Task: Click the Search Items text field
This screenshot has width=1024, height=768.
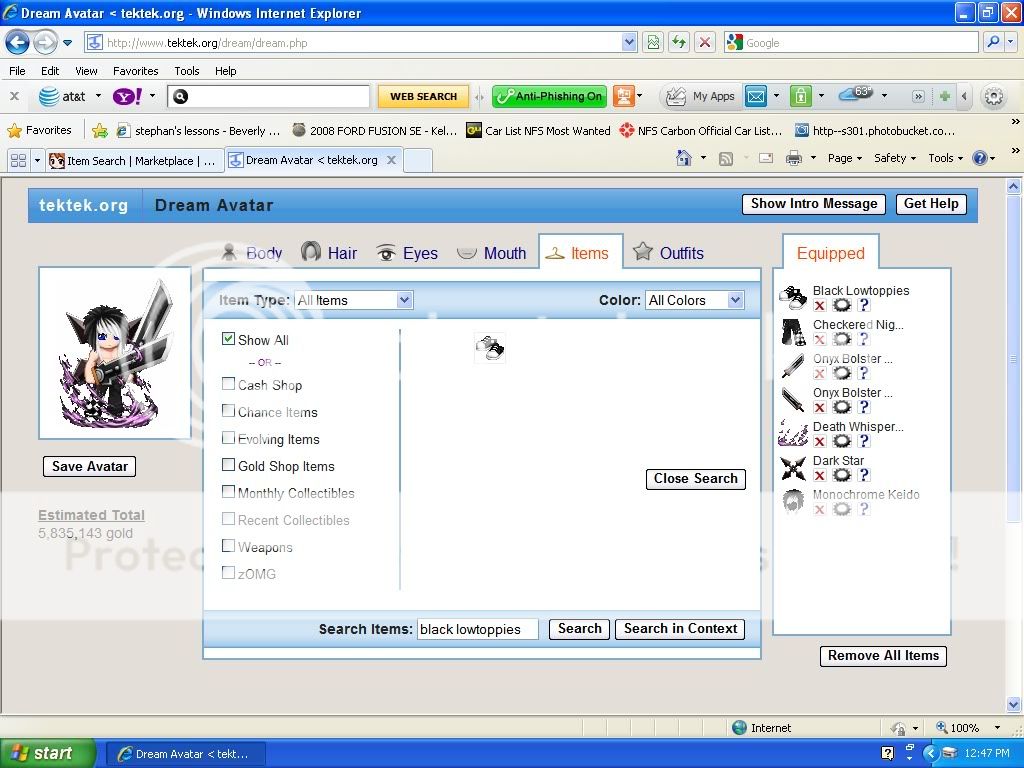Action: (477, 629)
